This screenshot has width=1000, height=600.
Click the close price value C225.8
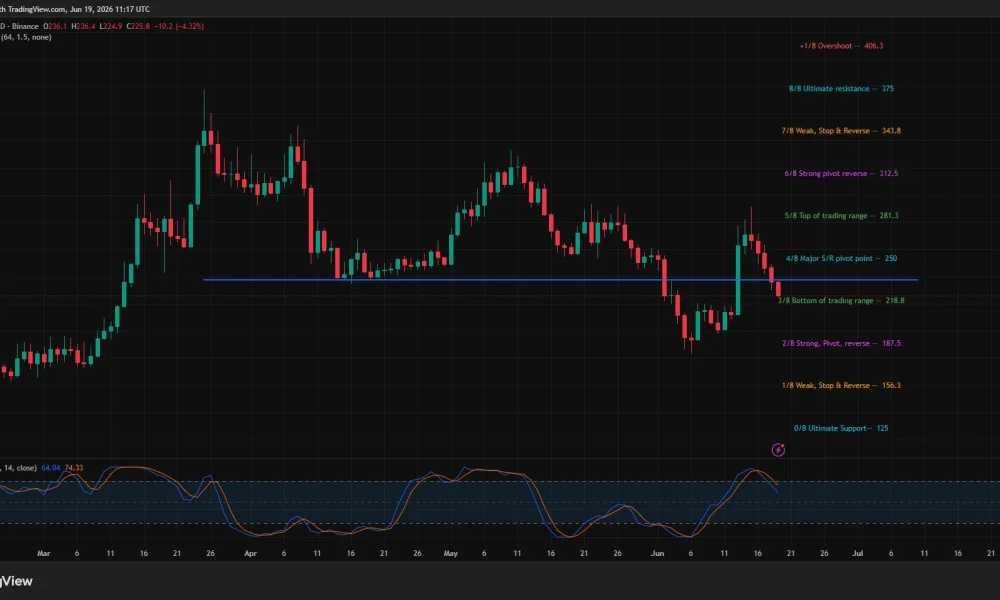[x=138, y=26]
